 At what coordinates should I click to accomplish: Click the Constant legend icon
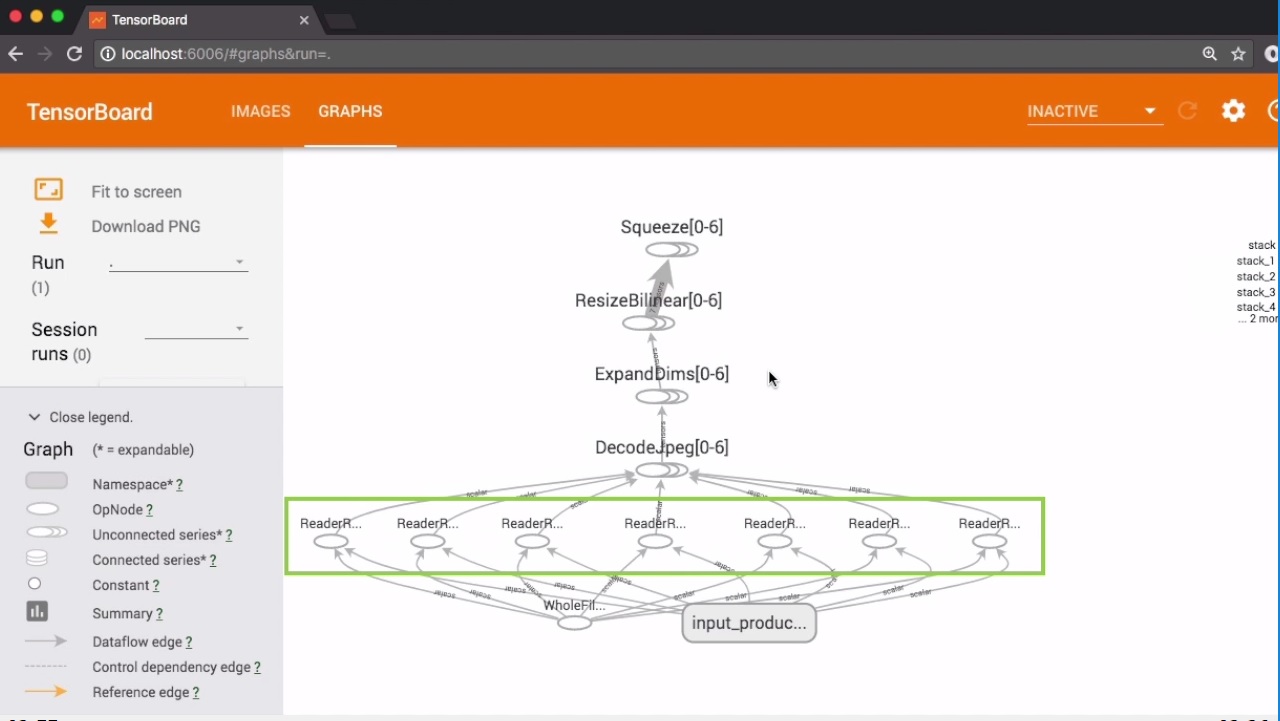coord(35,584)
